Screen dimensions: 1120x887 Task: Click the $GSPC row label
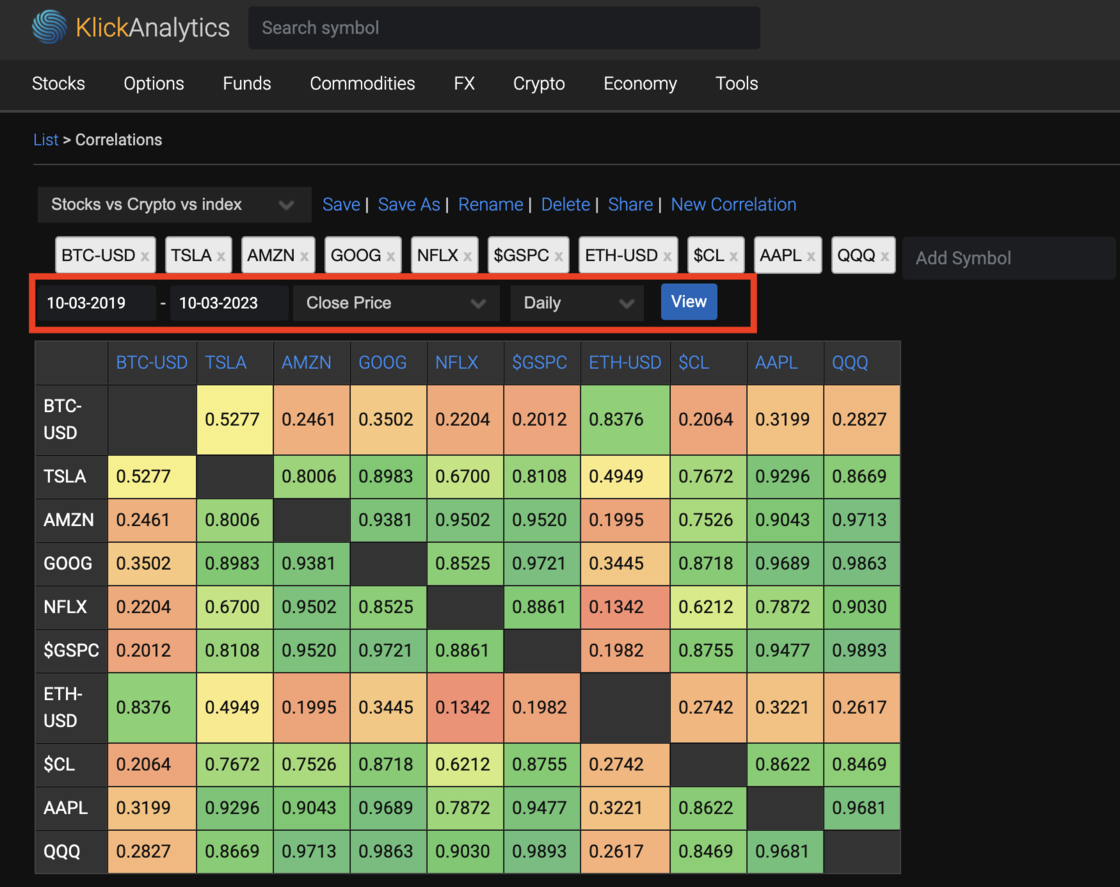71,651
